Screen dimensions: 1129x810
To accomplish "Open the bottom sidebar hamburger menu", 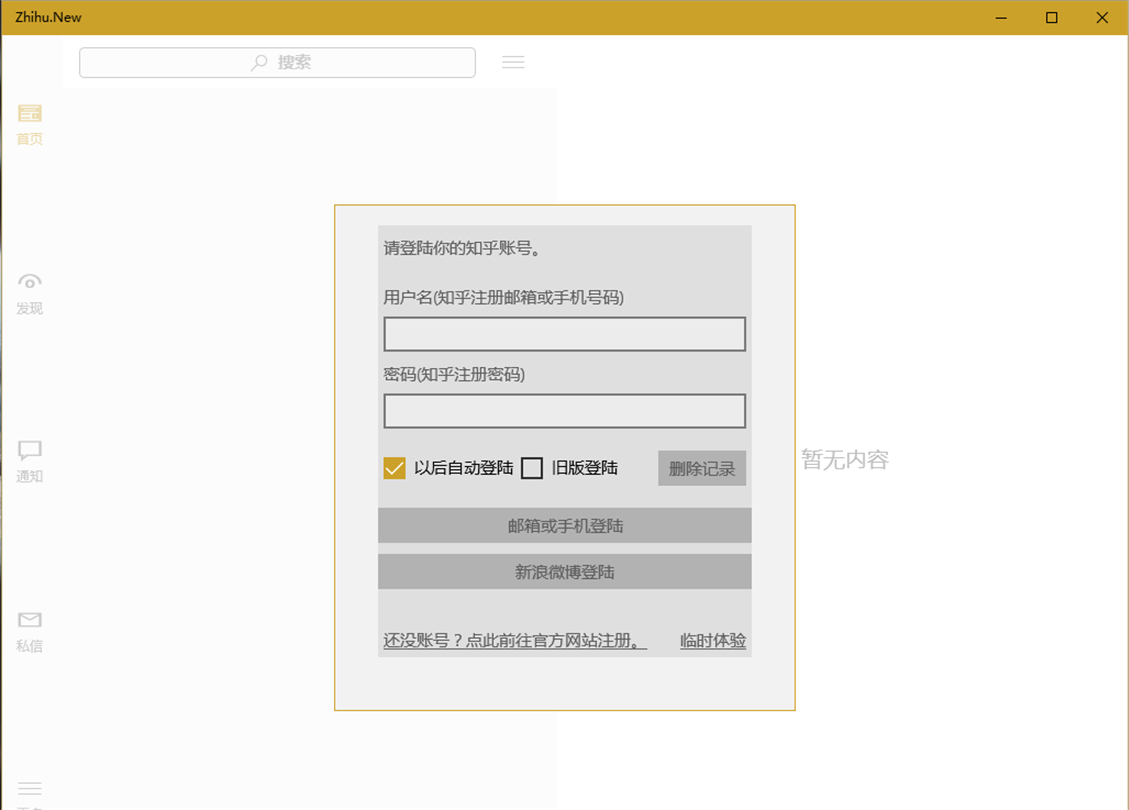I will tap(30, 789).
